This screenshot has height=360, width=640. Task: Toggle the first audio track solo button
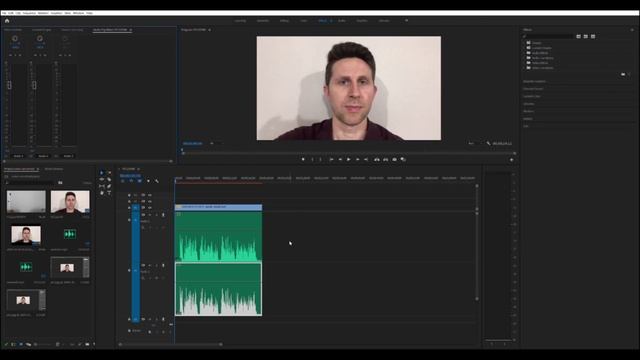click(x=156, y=215)
